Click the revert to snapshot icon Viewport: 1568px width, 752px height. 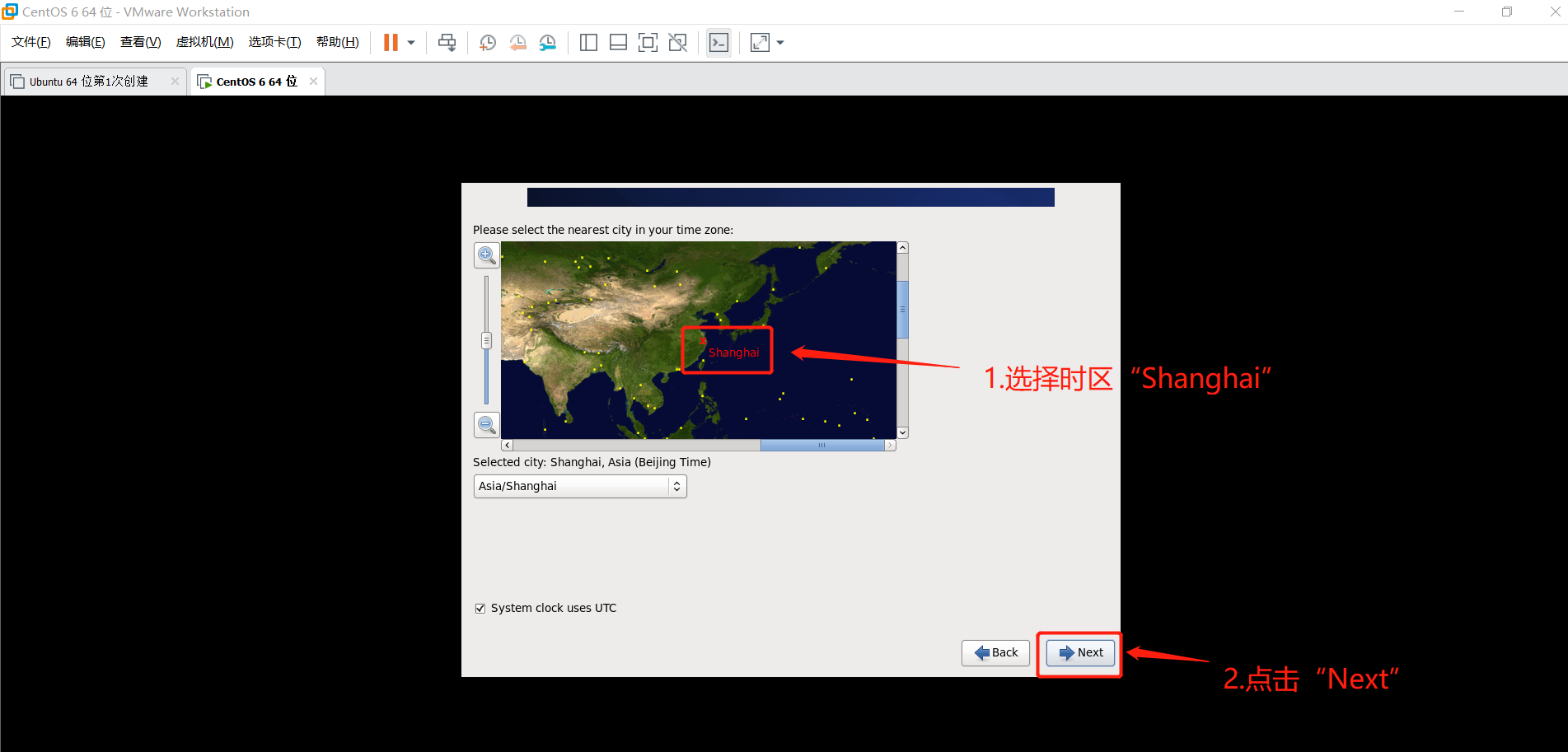pyautogui.click(x=517, y=43)
